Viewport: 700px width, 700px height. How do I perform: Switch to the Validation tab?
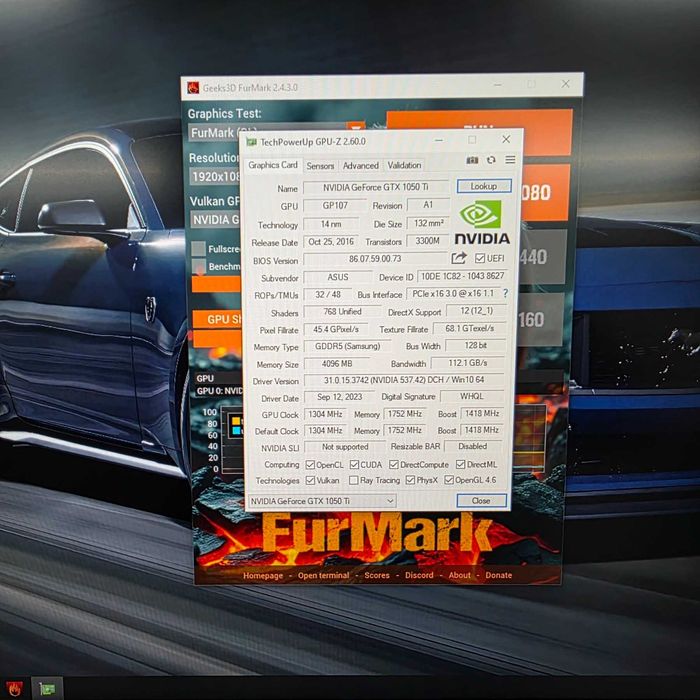[x=404, y=165]
